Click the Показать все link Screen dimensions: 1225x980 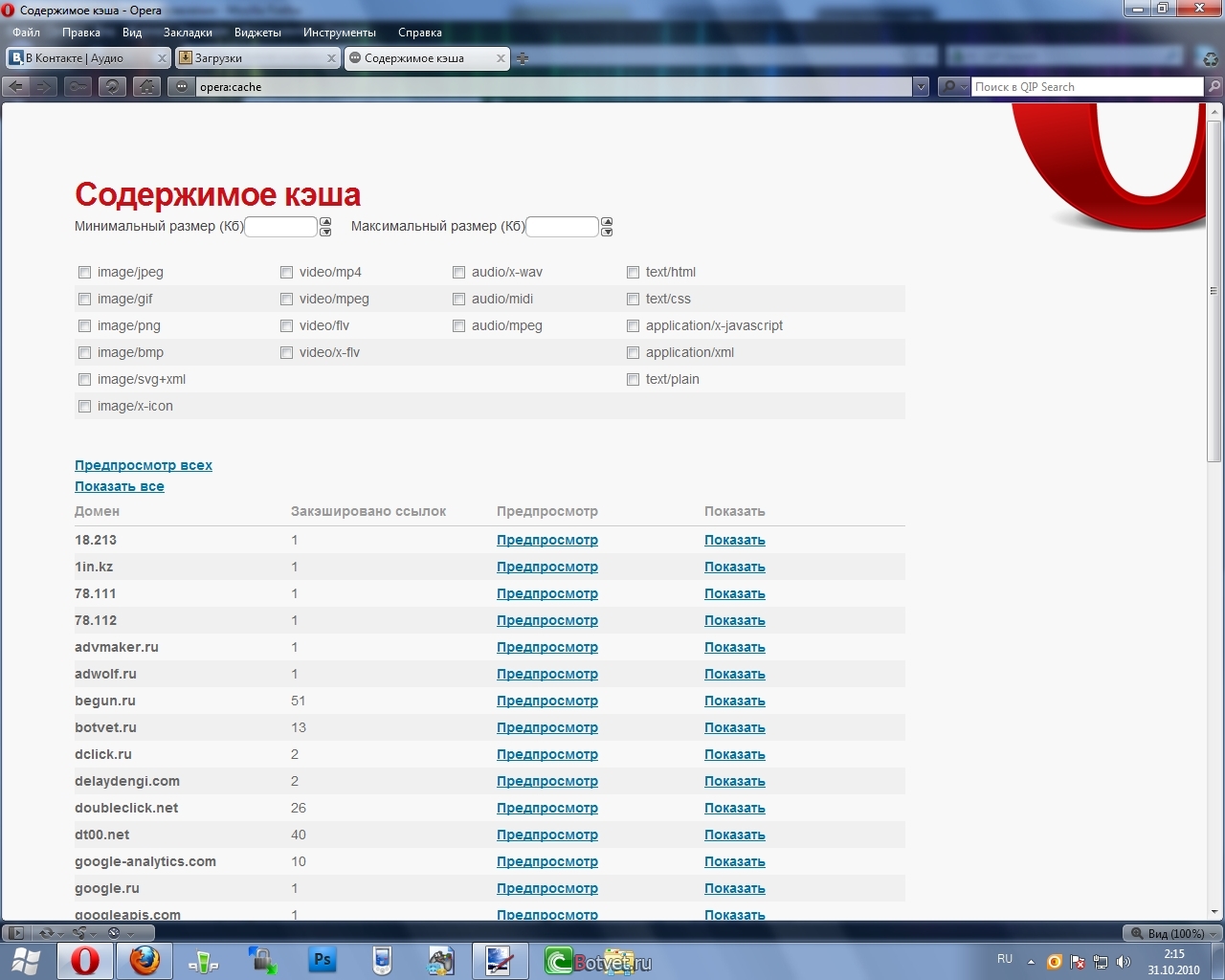pos(120,486)
